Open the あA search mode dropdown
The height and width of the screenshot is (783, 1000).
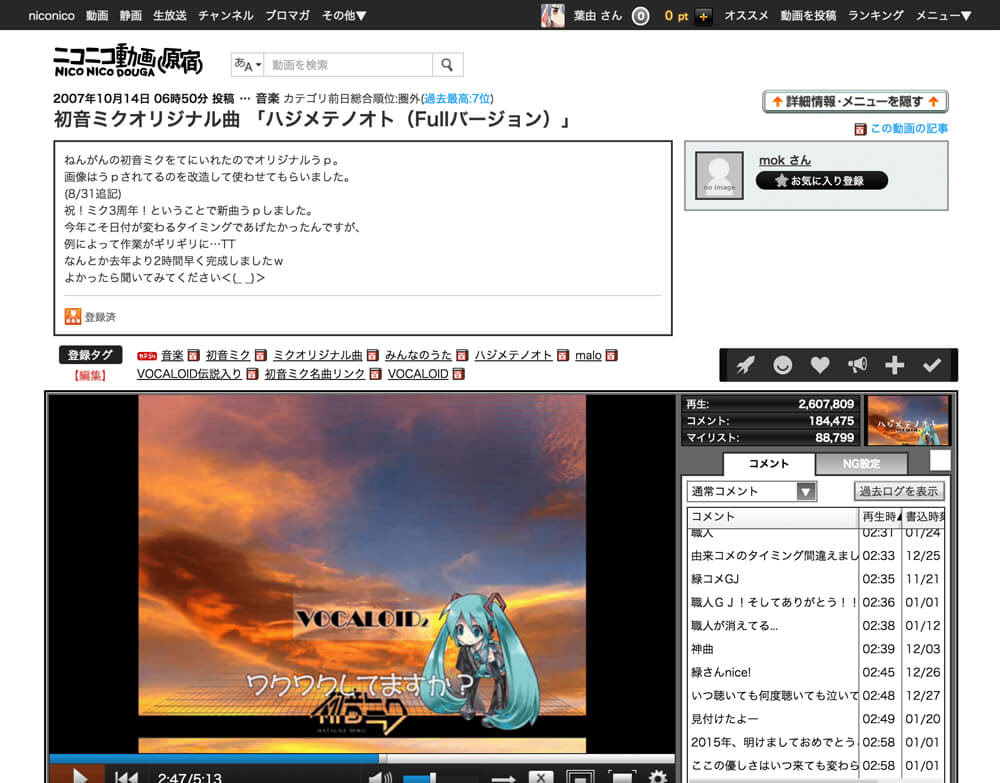247,64
